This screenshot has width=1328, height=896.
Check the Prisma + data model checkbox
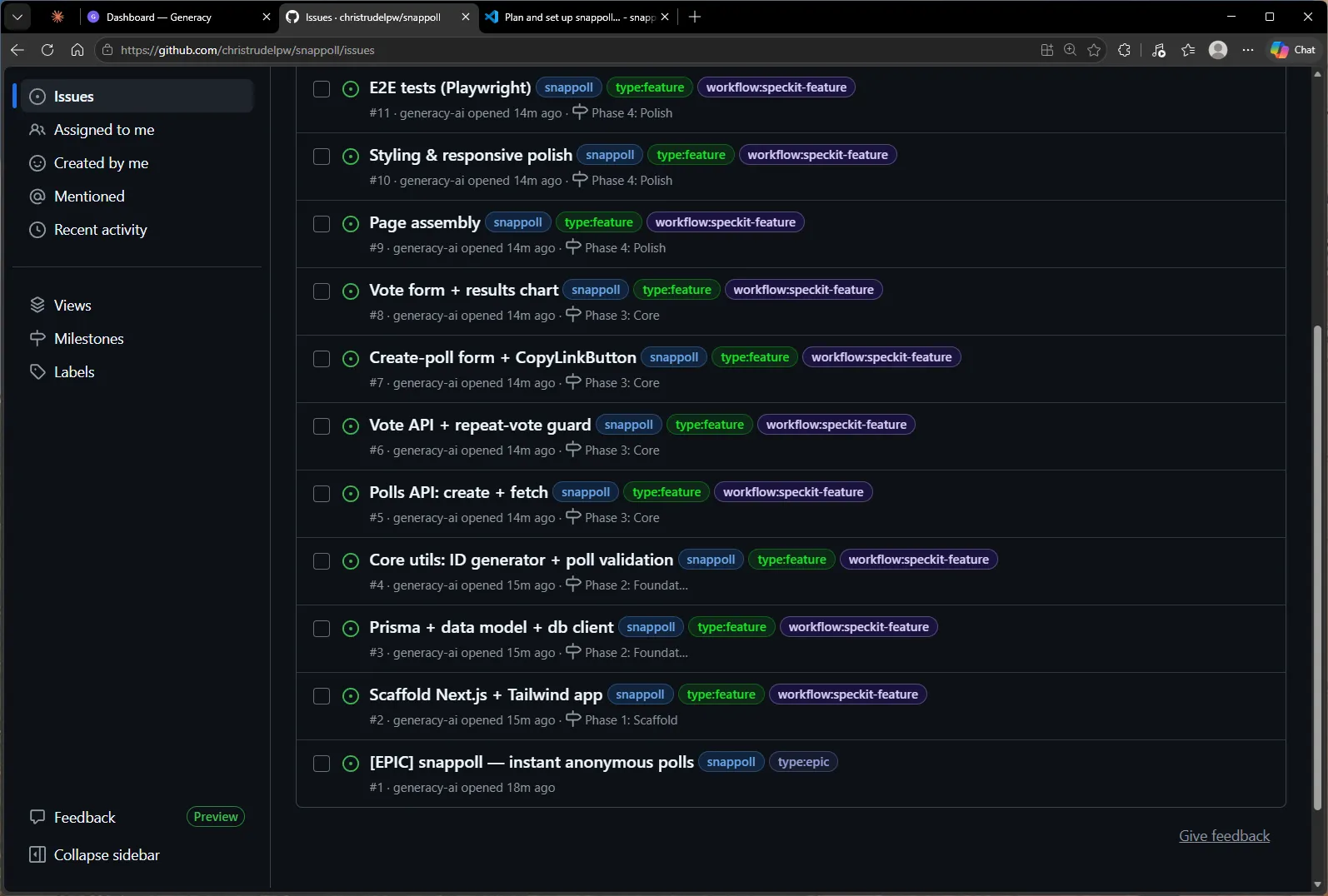pos(322,628)
